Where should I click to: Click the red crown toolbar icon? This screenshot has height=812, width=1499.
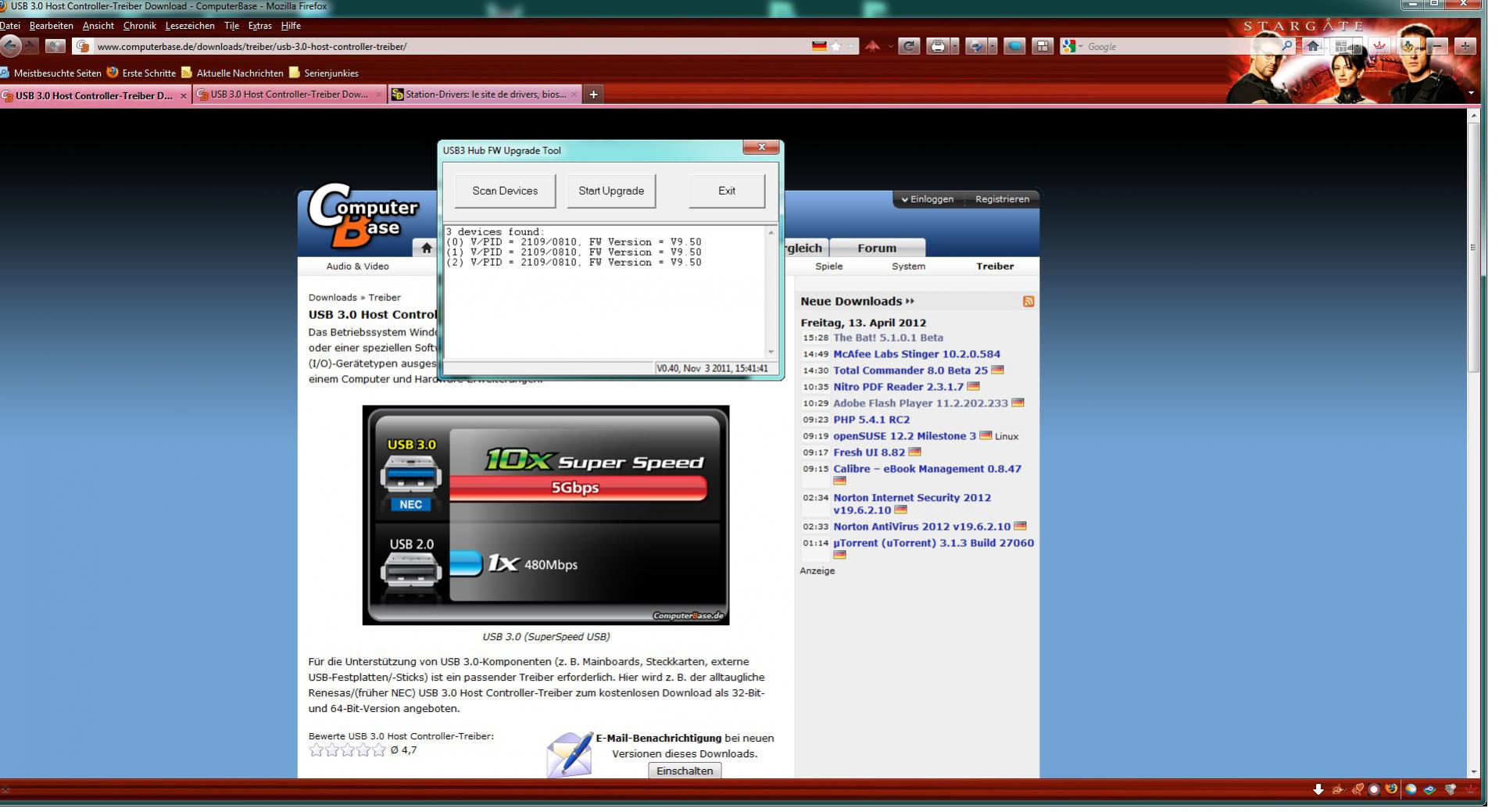[x=1379, y=47]
